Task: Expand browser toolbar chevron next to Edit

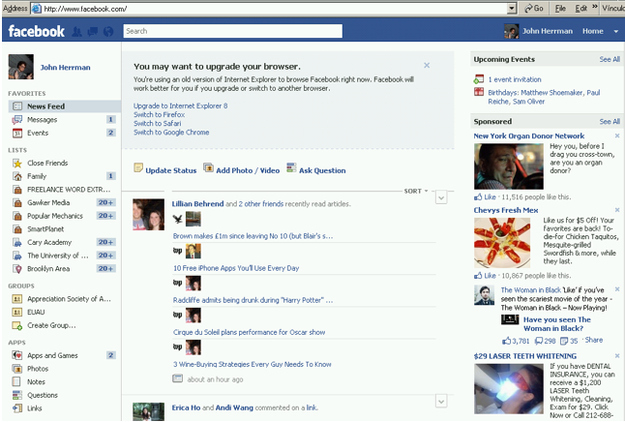Action: point(595,8)
